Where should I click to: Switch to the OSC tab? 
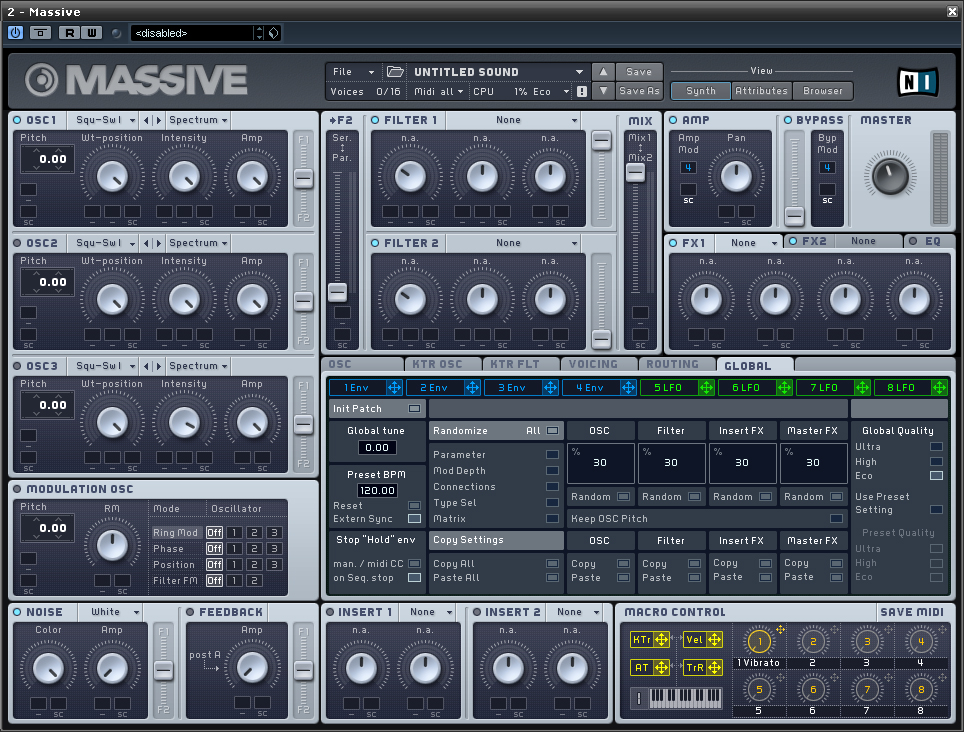(x=363, y=364)
